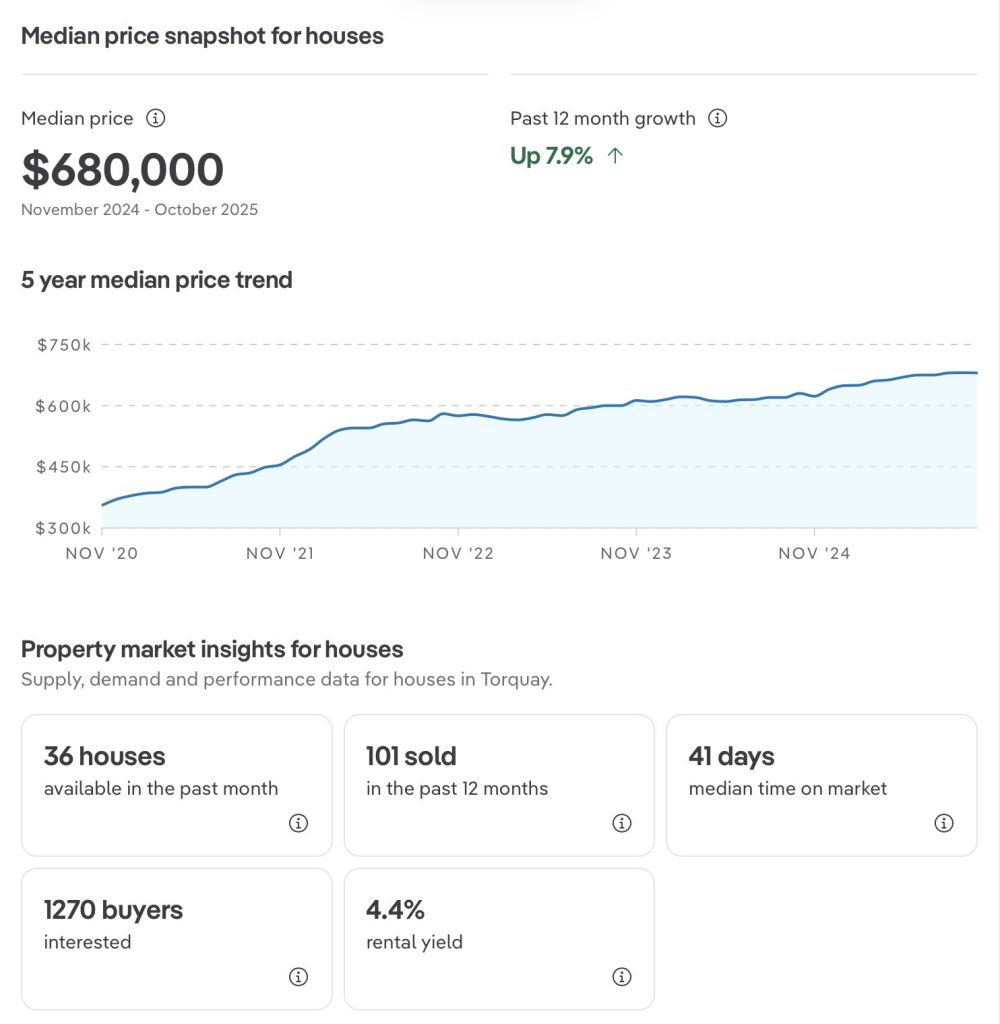Click the info icon beside Median price
This screenshot has height=1024, width=1000.
[x=155, y=118]
